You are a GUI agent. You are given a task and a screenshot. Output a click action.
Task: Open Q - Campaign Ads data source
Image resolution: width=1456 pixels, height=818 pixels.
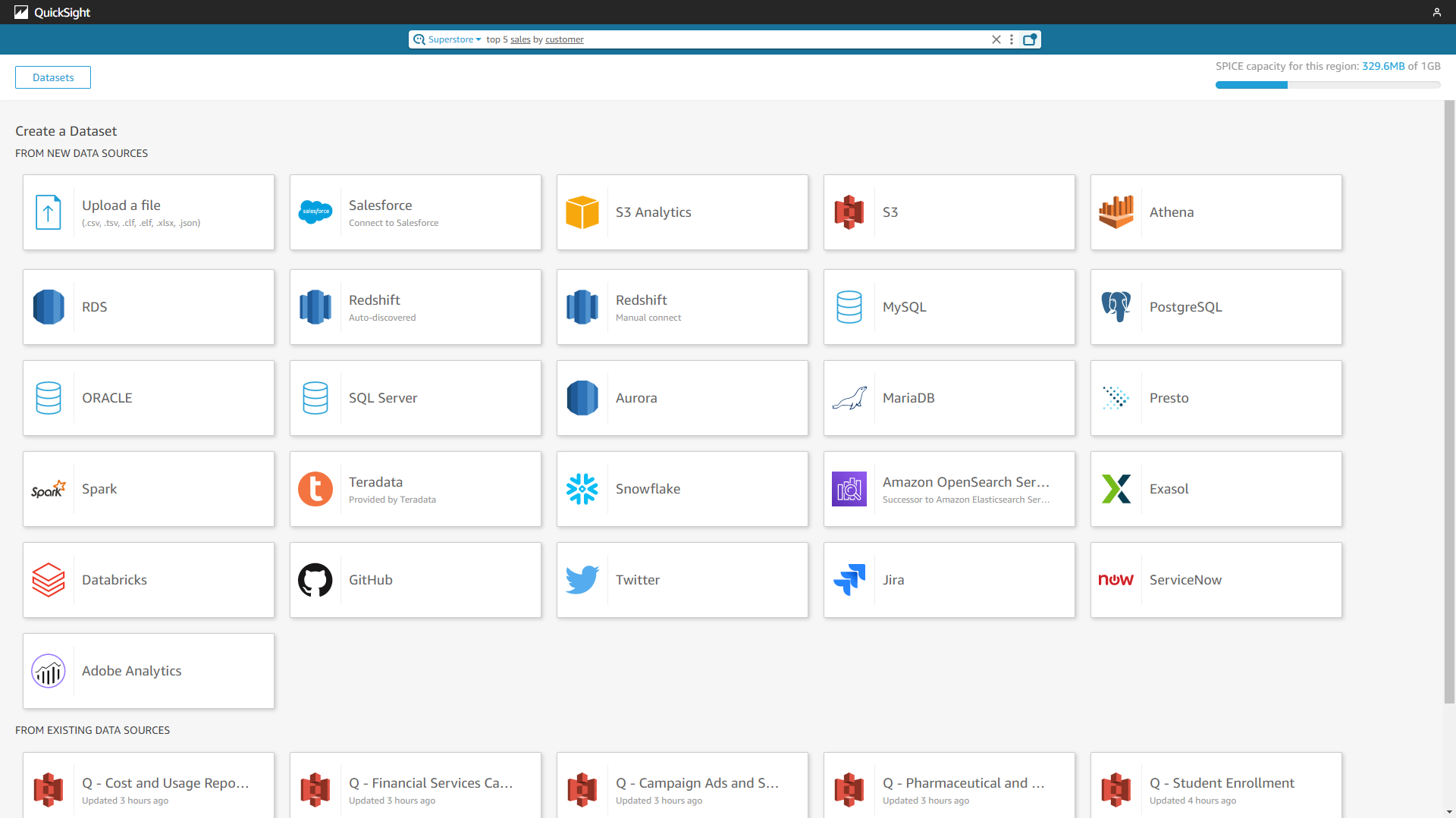(x=682, y=786)
